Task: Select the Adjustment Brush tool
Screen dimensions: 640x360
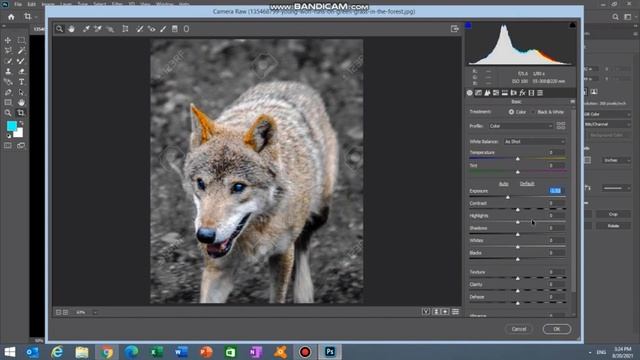Action: pos(163,29)
